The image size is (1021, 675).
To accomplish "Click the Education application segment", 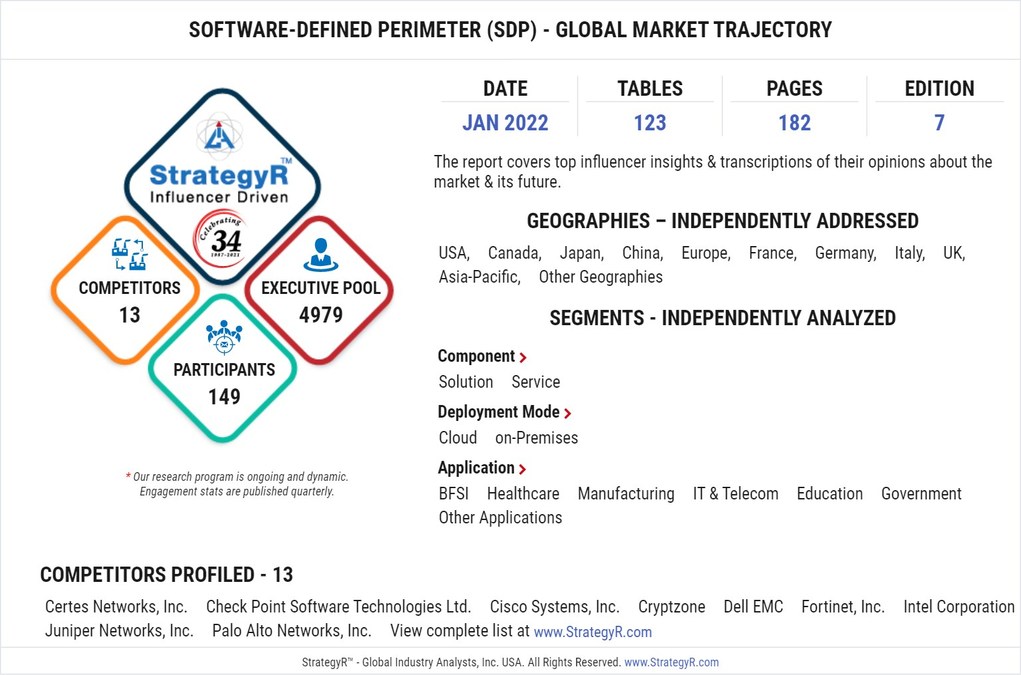I will [830, 494].
